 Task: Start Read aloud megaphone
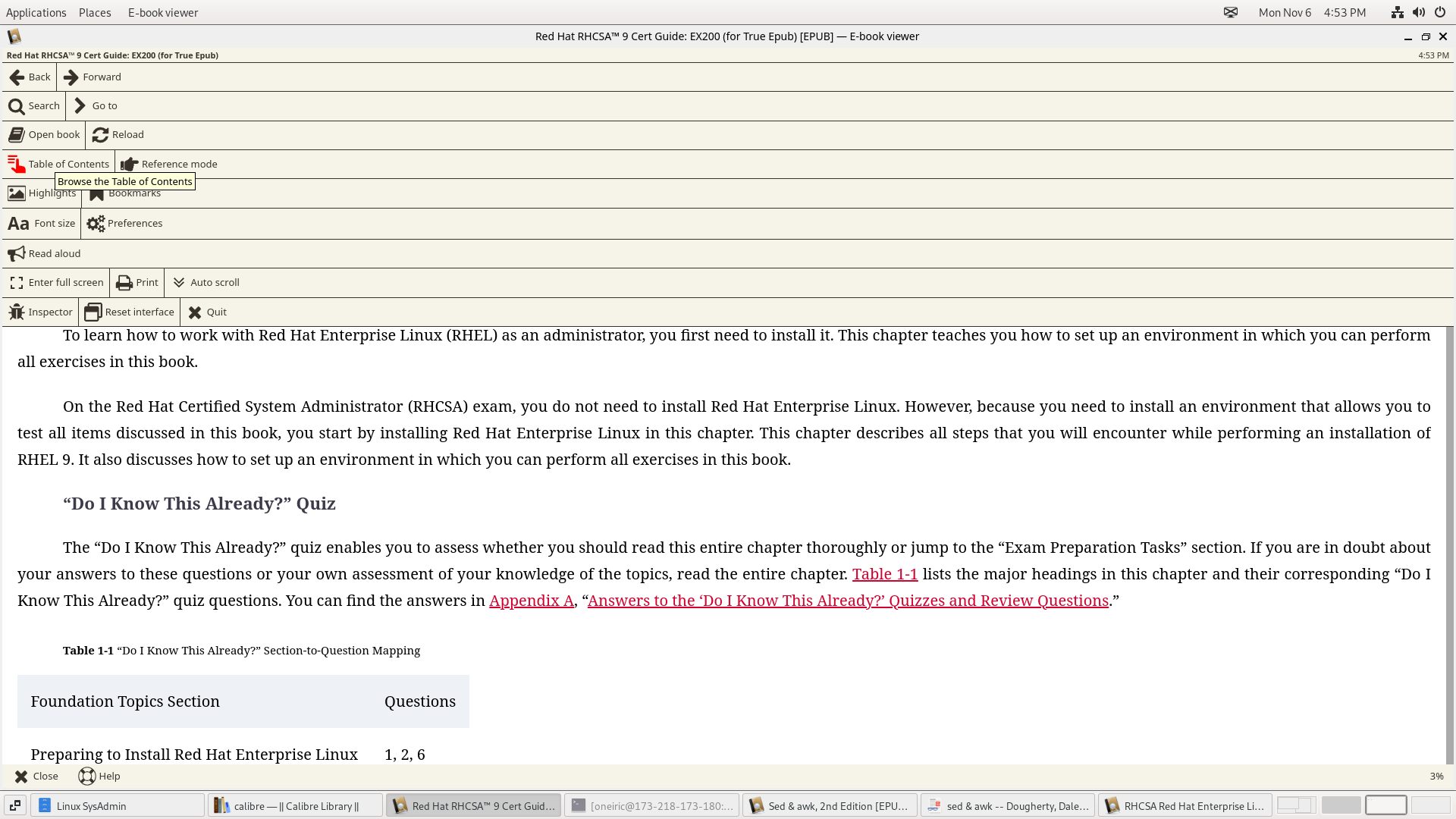pos(17,254)
